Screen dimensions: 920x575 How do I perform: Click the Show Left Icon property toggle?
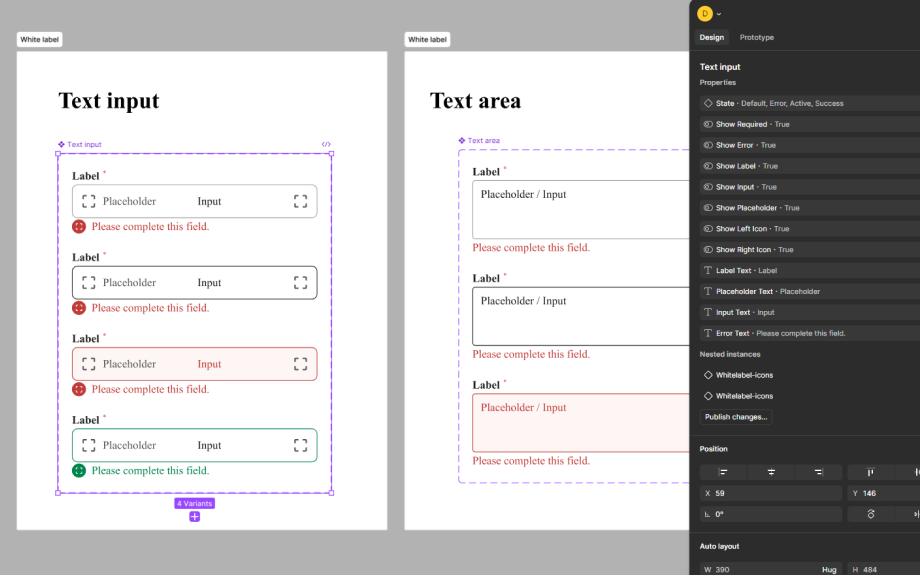708,229
